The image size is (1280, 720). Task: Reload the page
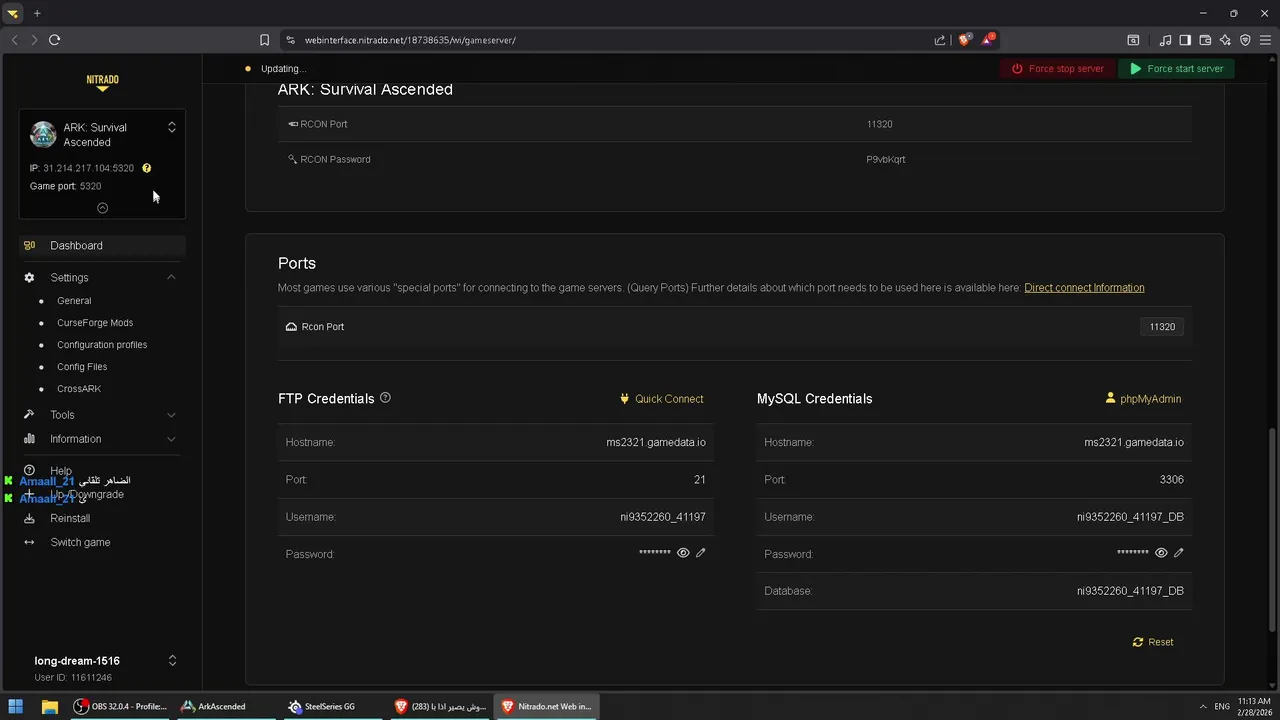coord(55,40)
